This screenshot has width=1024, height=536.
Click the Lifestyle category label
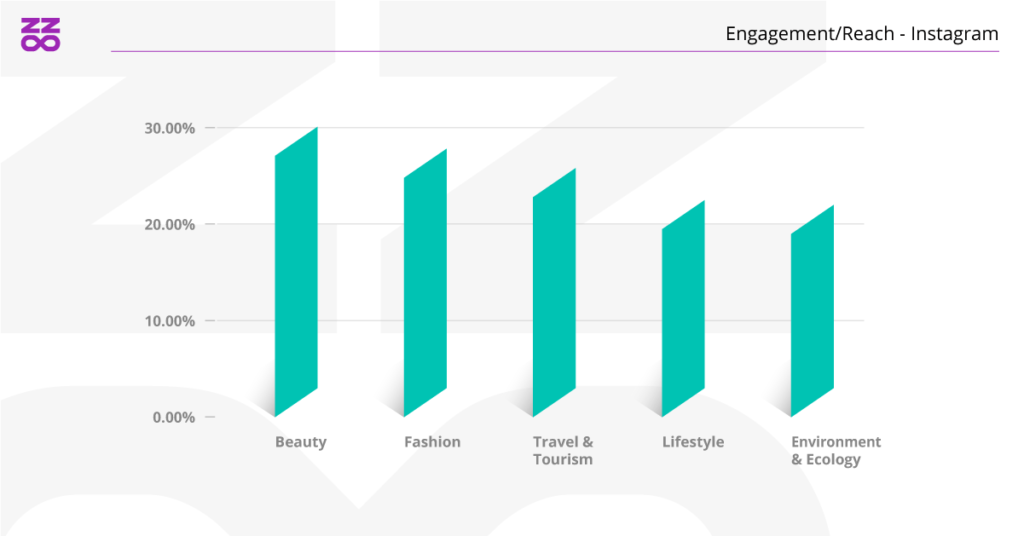click(693, 442)
